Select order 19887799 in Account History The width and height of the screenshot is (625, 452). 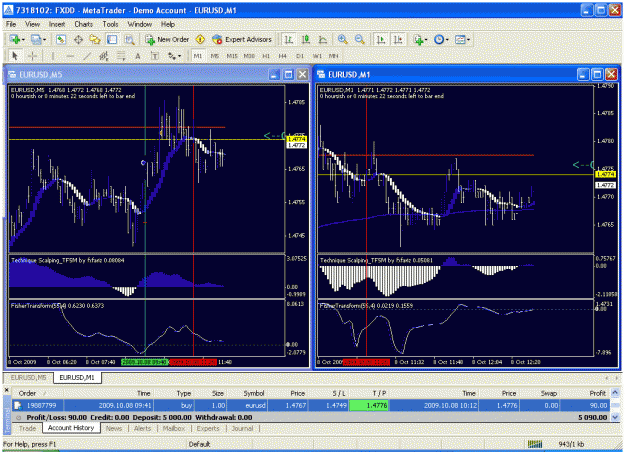311,406
